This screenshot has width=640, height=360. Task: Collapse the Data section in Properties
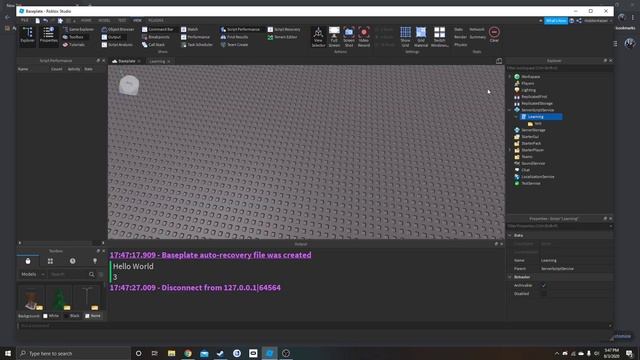pos(510,236)
